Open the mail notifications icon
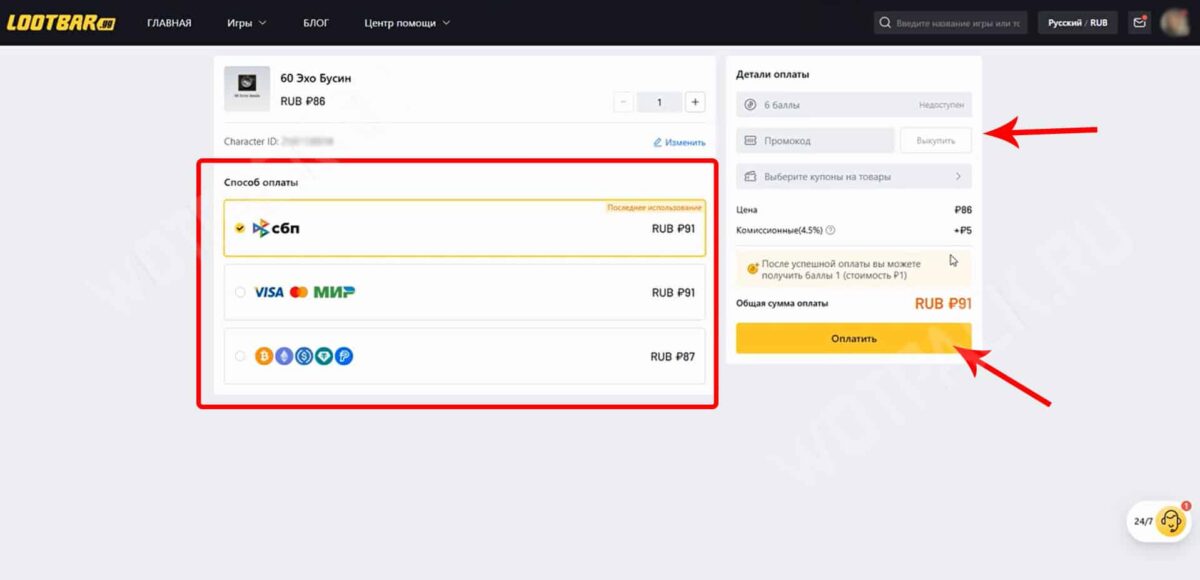Image resolution: width=1200 pixels, height=580 pixels. (x=1138, y=22)
